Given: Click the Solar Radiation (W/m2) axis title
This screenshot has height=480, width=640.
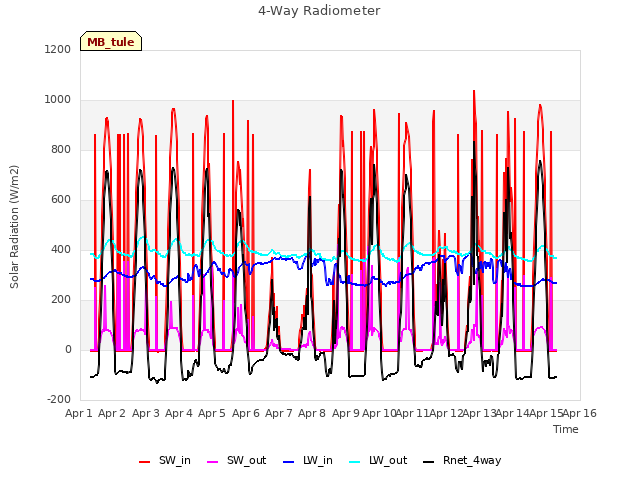Looking at the screenshot, I should tap(14, 227).
